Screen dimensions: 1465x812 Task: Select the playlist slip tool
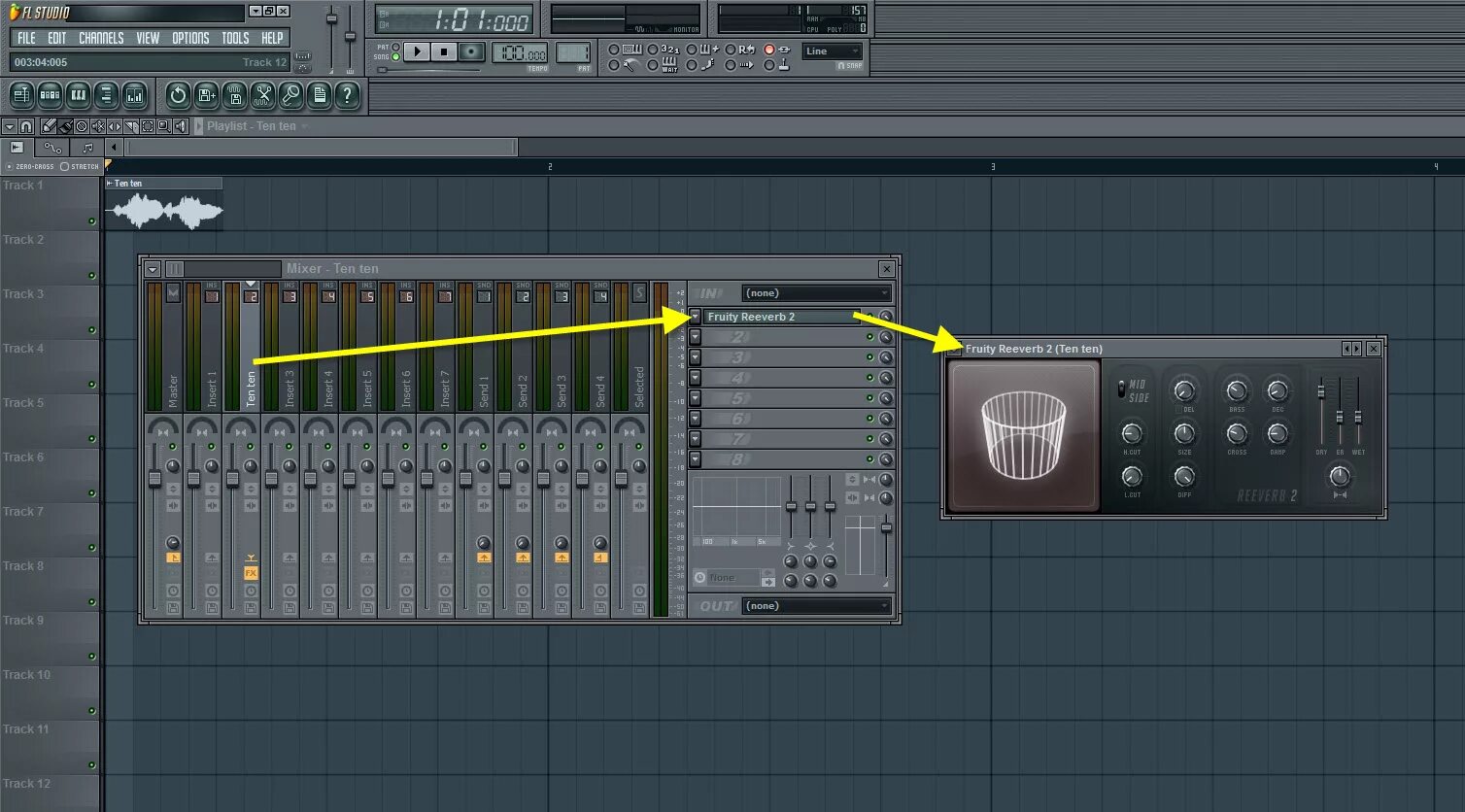(115, 126)
